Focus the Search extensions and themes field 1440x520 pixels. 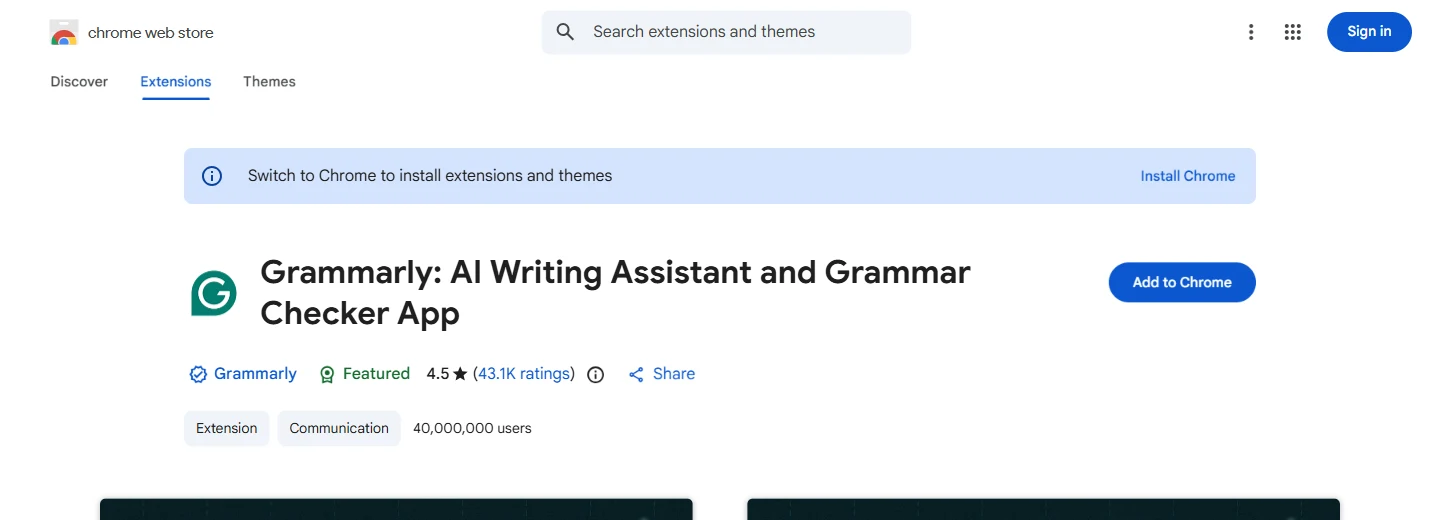click(726, 32)
